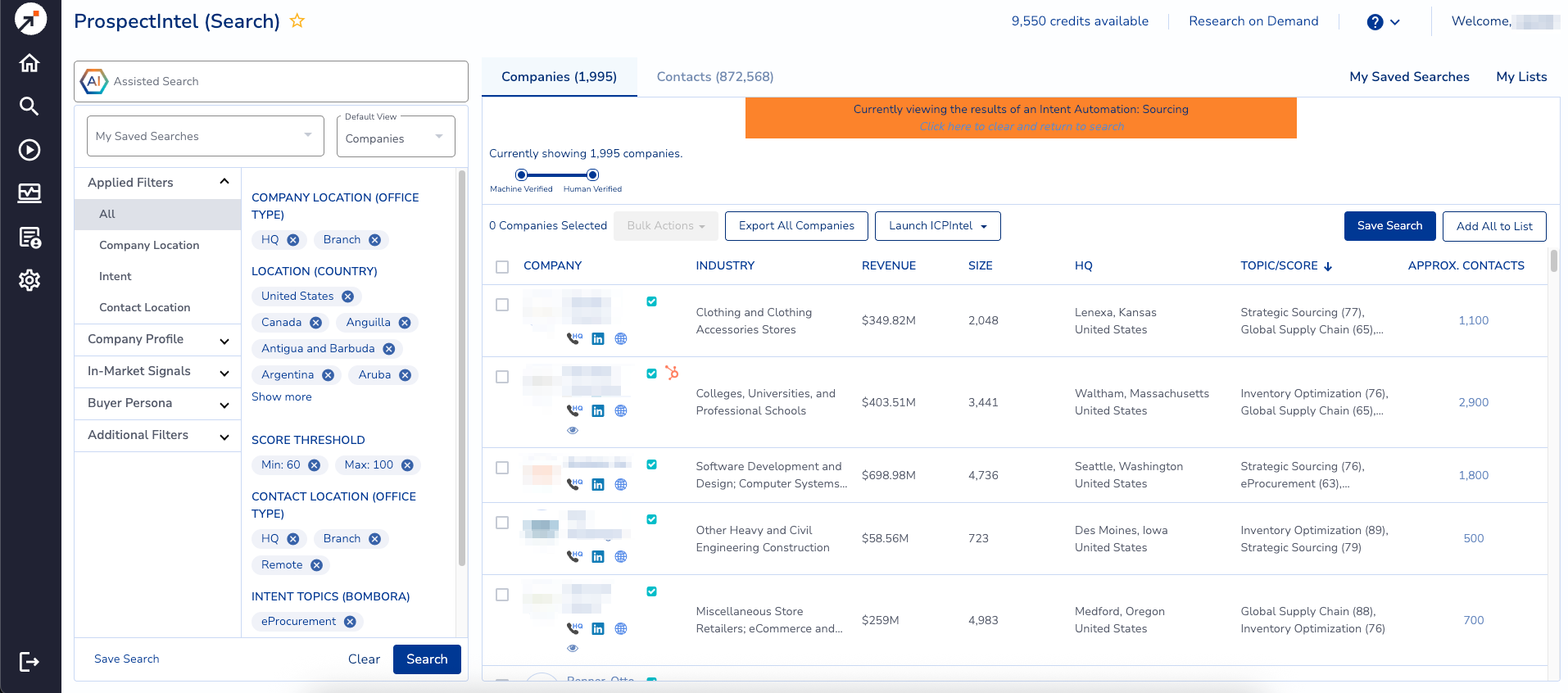Open the Home icon in sidebar
Viewport: 1568px width, 693px height.
tap(29, 63)
